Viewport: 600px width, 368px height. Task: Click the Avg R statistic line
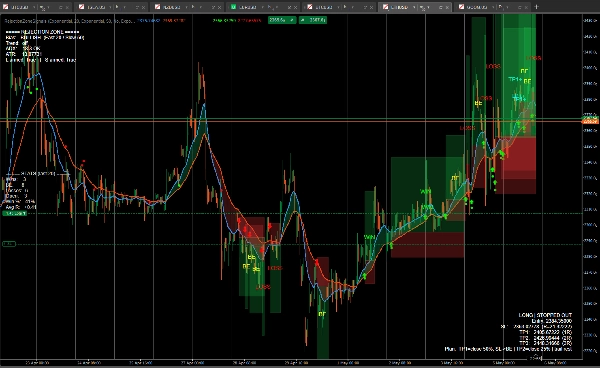pos(21,207)
